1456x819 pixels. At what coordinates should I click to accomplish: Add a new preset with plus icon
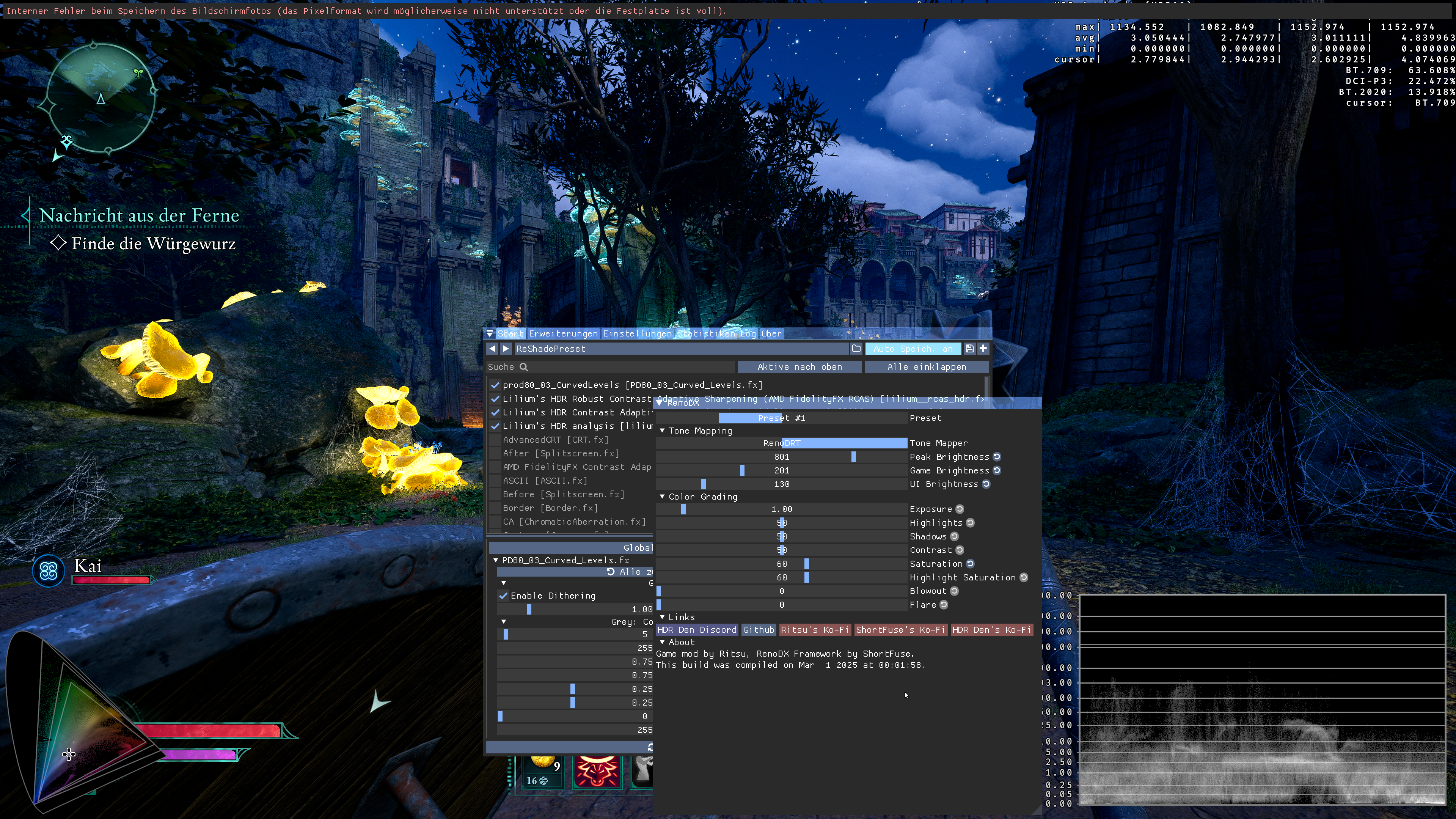[x=983, y=349]
